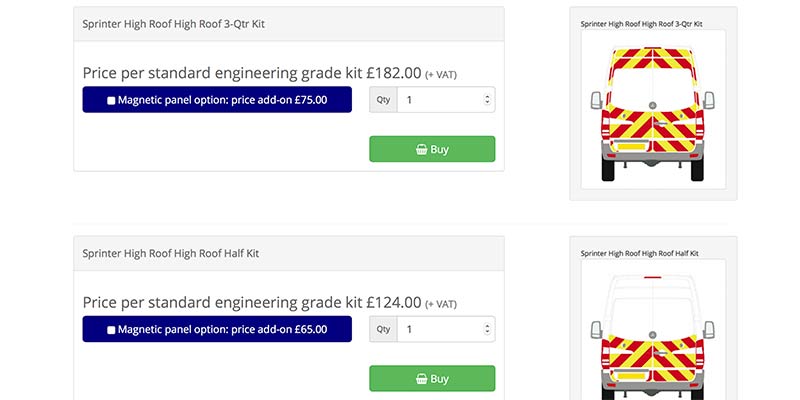Open the 3-Qtr Kit van chevron thumbnail
800x400 pixels.
[x=653, y=109]
